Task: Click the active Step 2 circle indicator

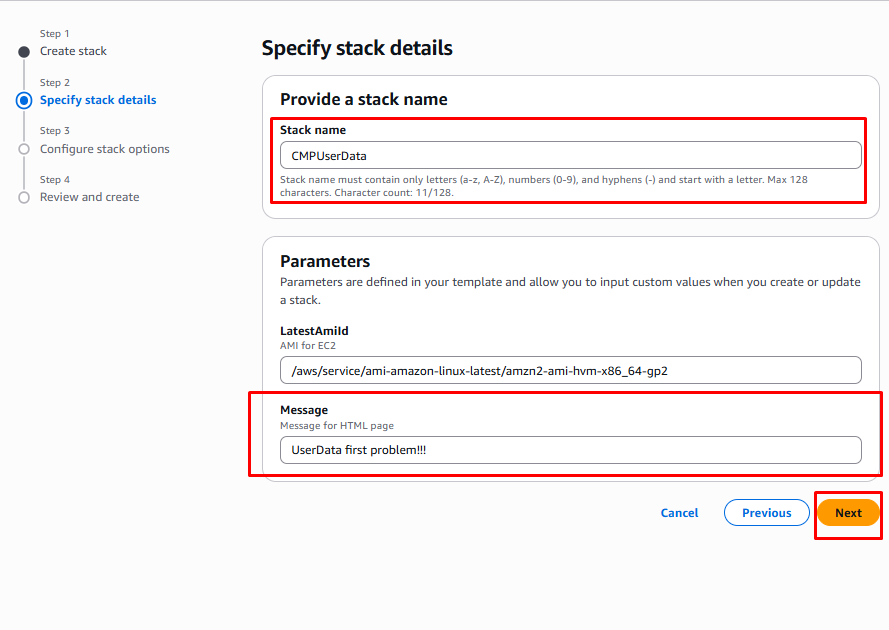Action: 24,100
